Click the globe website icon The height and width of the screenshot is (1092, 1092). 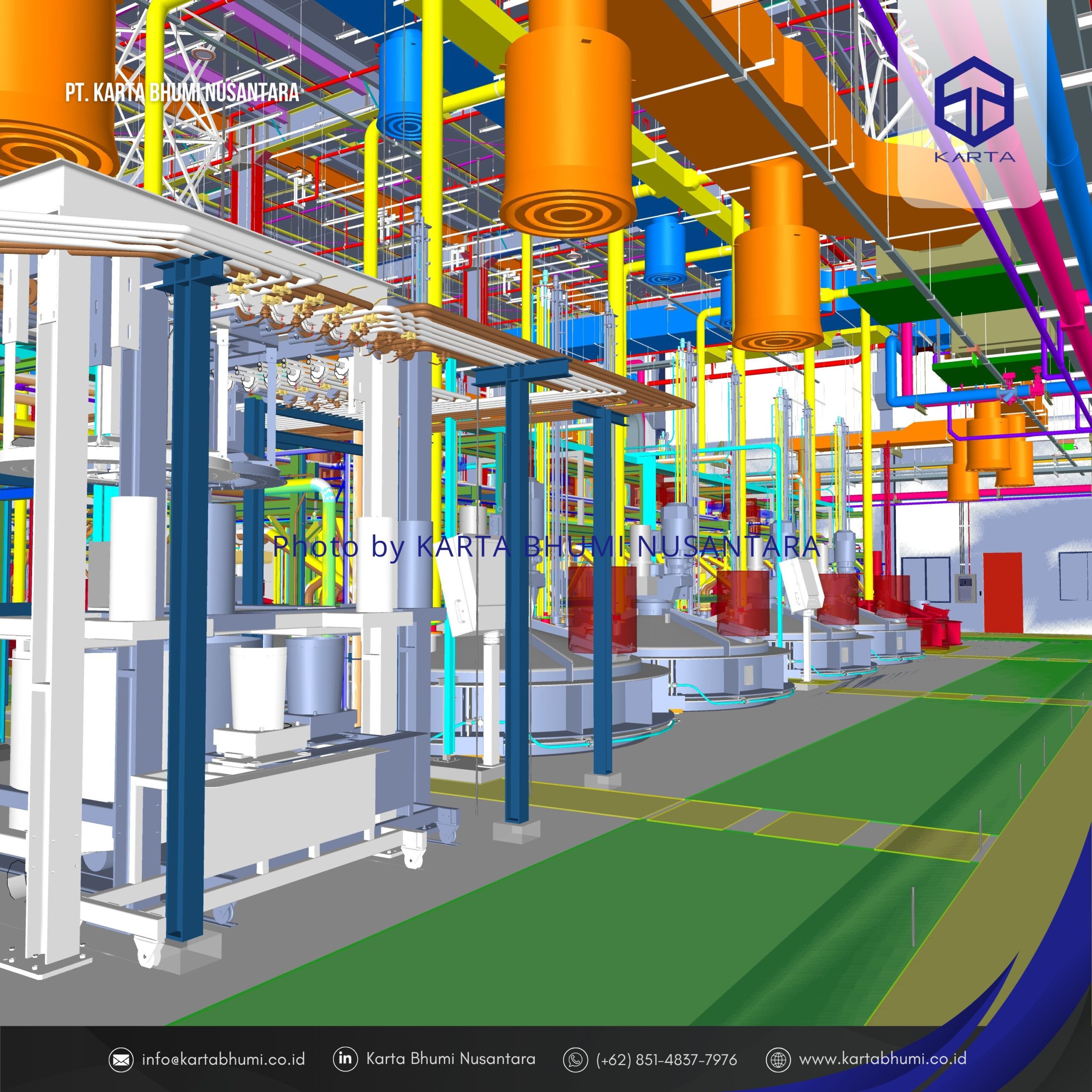pyautogui.click(x=778, y=1059)
